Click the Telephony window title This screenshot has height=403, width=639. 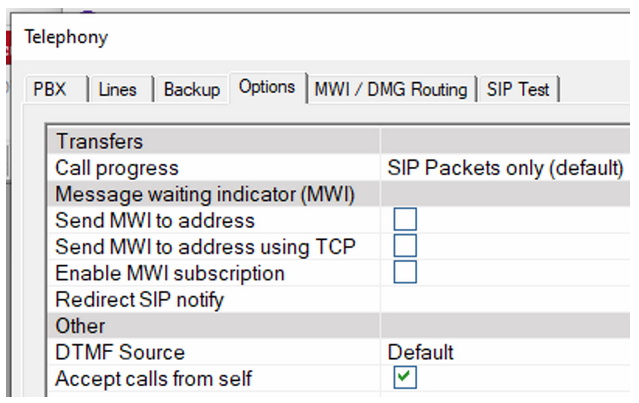coord(67,37)
